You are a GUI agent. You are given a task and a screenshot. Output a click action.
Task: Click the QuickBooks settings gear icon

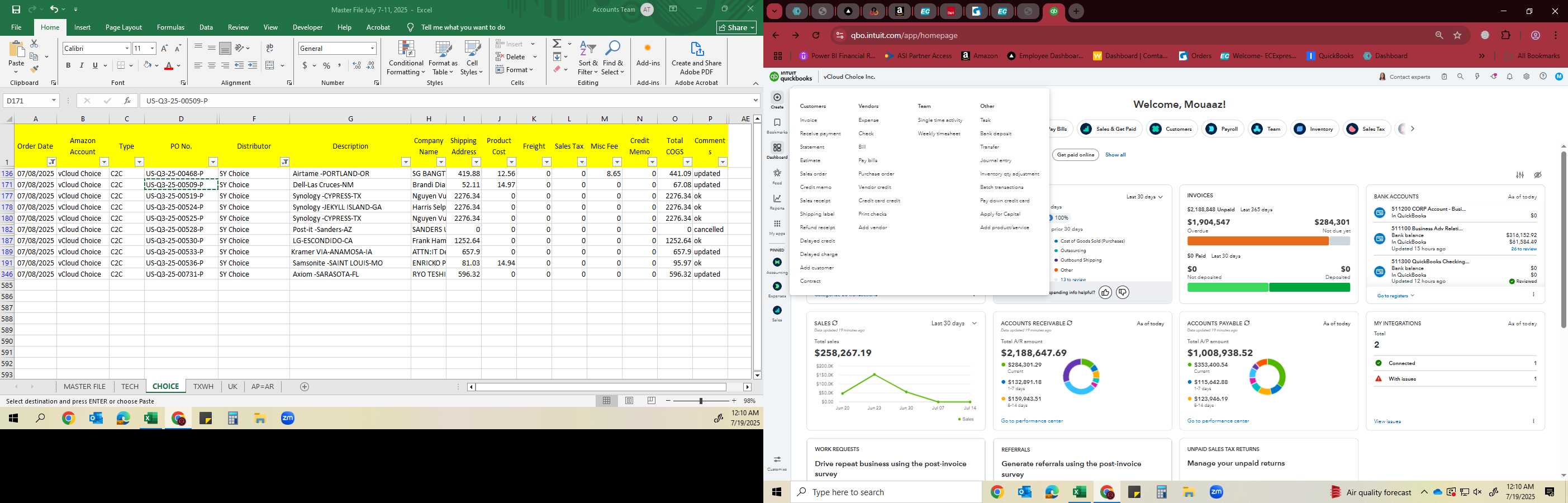click(x=1526, y=77)
